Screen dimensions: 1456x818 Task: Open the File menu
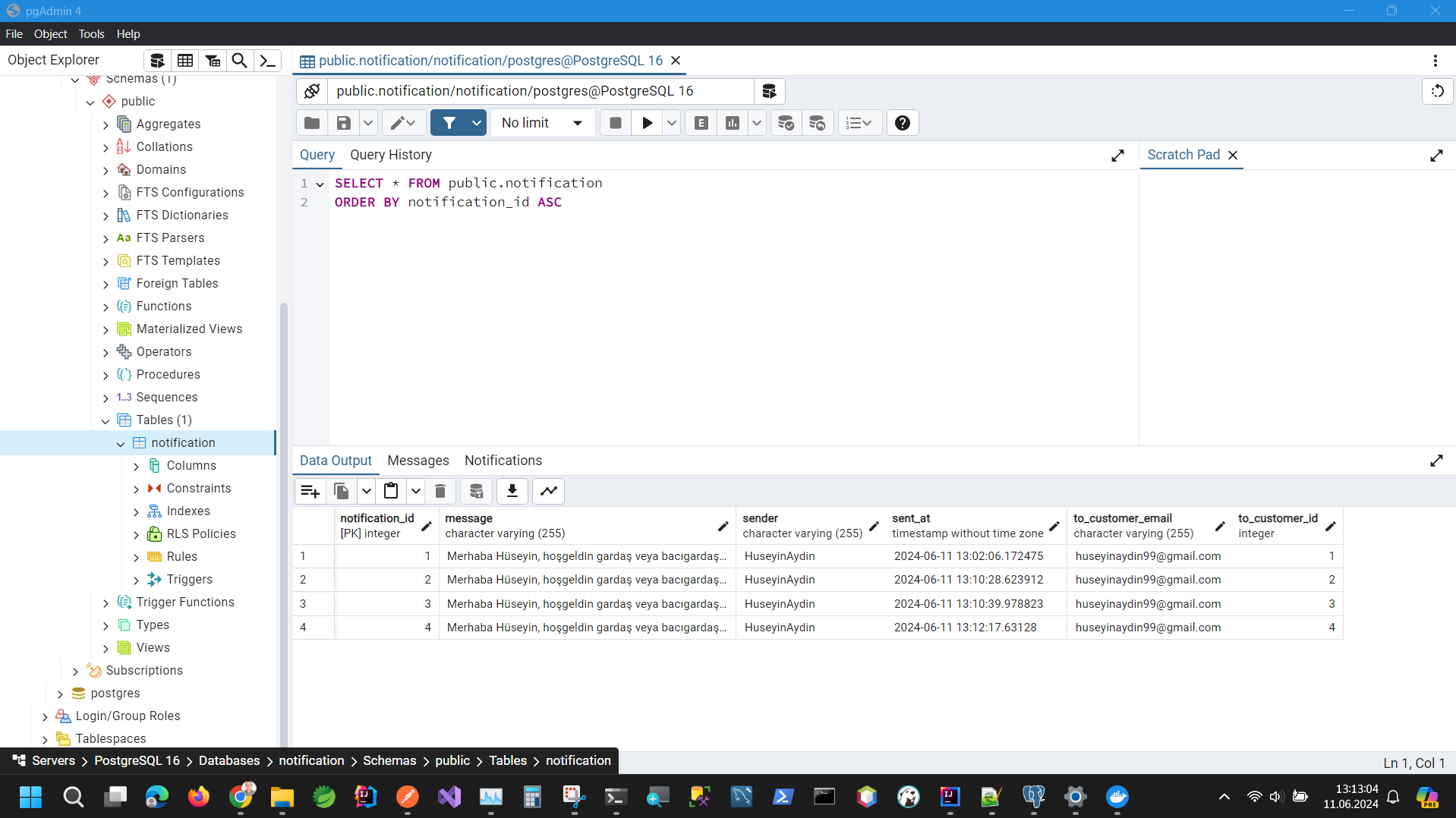(14, 34)
